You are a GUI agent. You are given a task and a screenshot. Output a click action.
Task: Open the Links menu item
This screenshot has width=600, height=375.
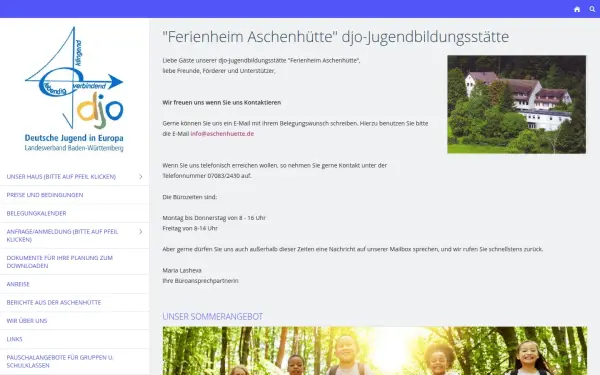15,339
